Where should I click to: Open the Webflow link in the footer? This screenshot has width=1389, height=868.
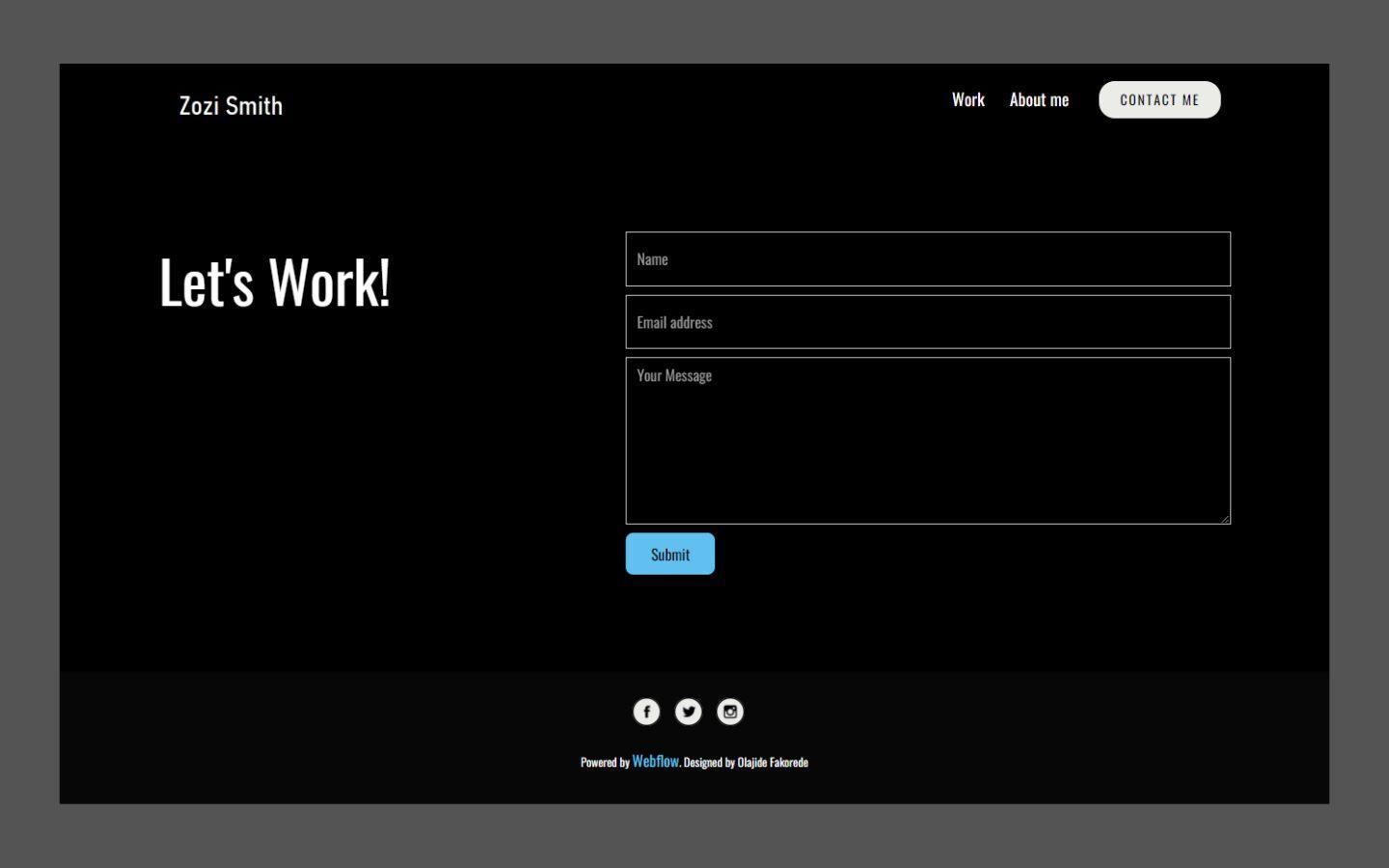click(x=655, y=762)
